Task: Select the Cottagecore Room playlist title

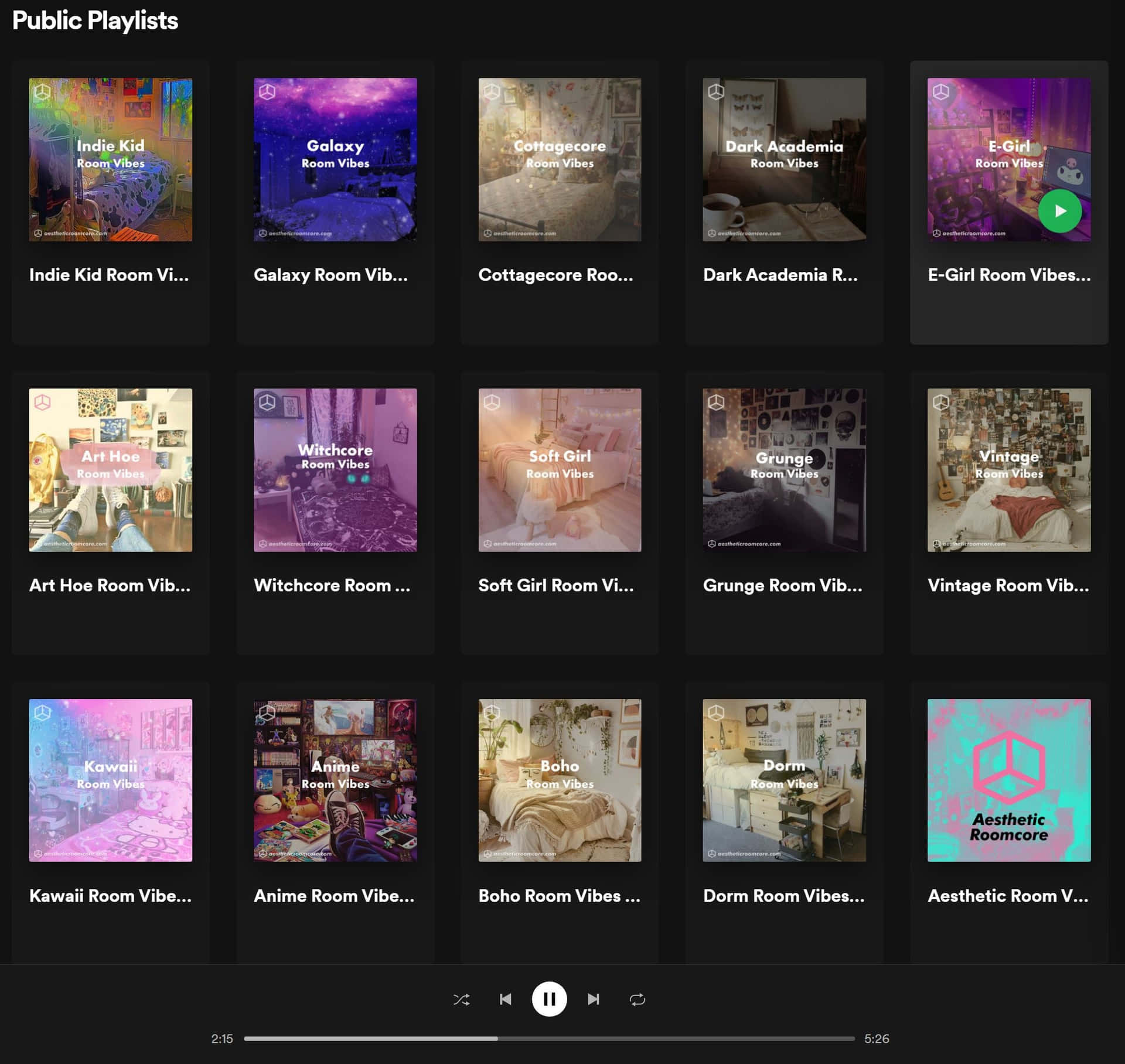Action: pyautogui.click(x=555, y=275)
